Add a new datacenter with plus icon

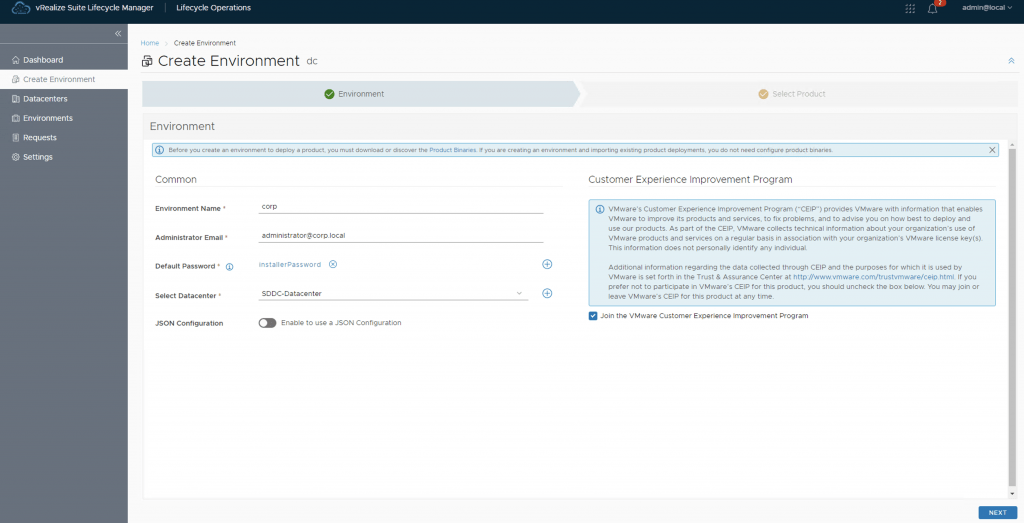pos(547,294)
